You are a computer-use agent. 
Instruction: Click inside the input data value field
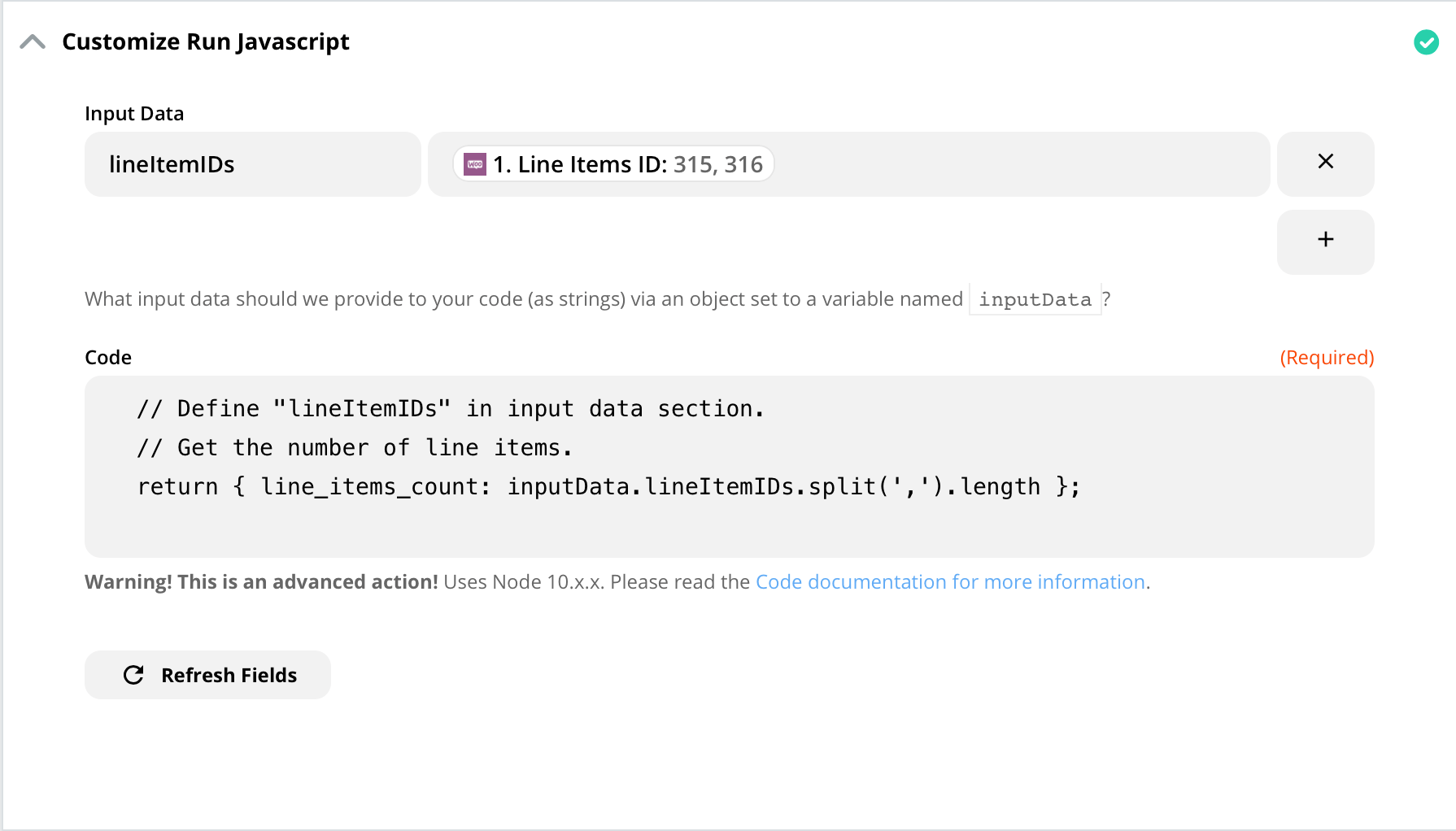pyautogui.click(x=1017, y=164)
